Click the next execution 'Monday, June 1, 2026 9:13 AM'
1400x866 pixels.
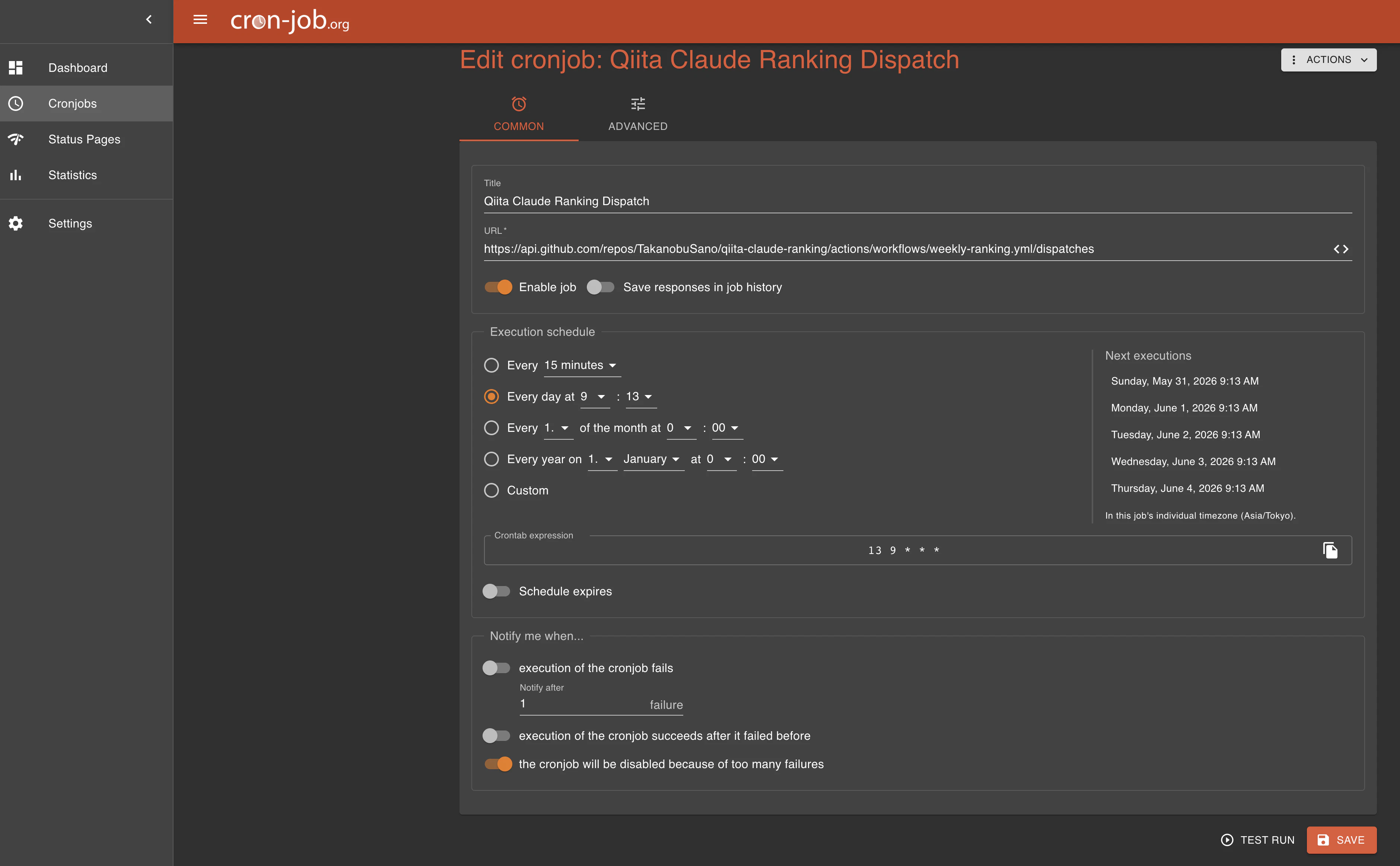(1184, 408)
